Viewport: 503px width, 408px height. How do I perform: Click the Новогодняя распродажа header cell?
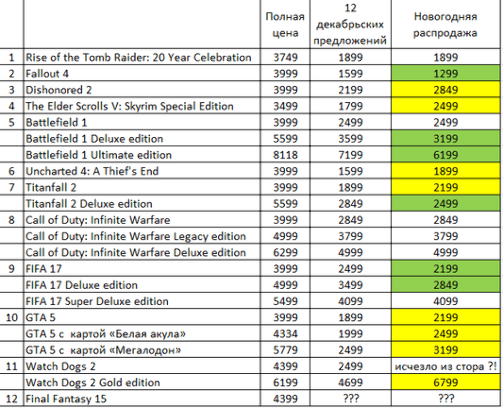coord(446,24)
